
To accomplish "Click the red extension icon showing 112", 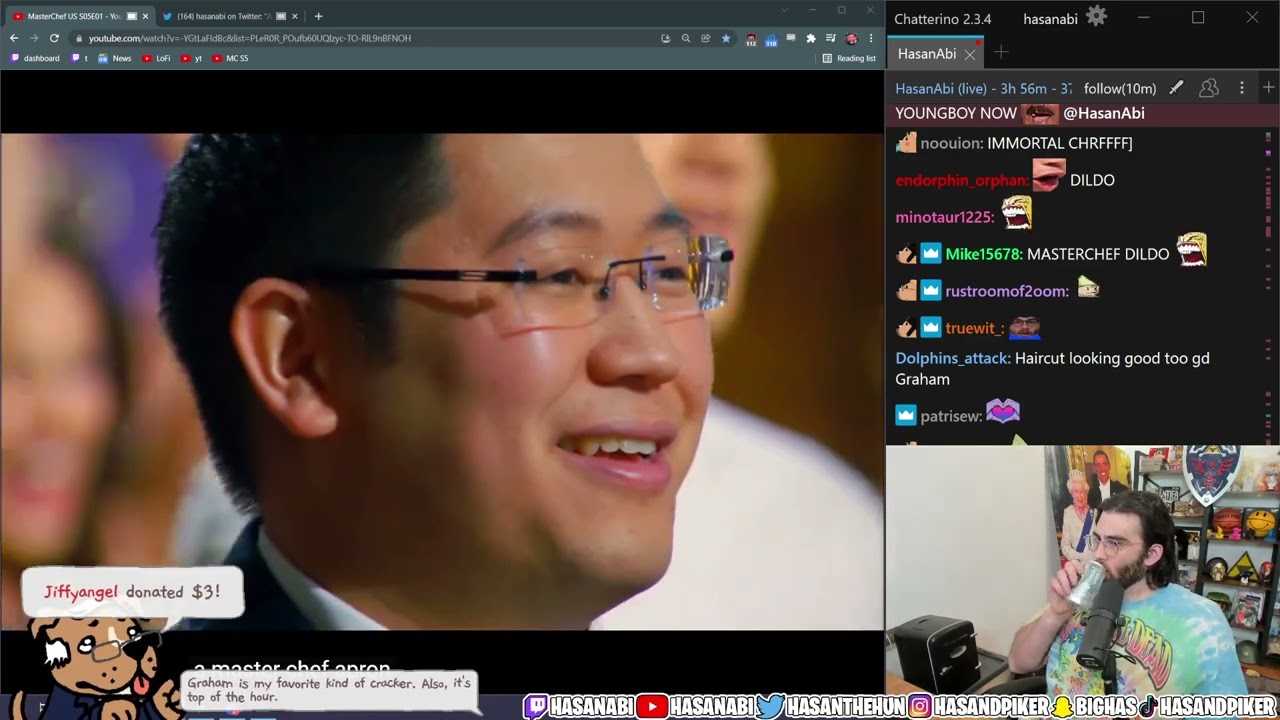I will [x=751, y=39].
